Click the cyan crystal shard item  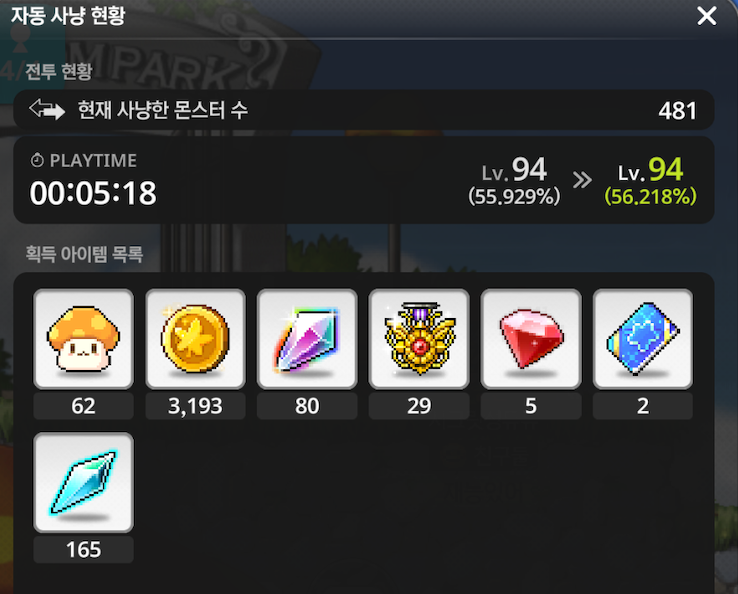point(83,482)
